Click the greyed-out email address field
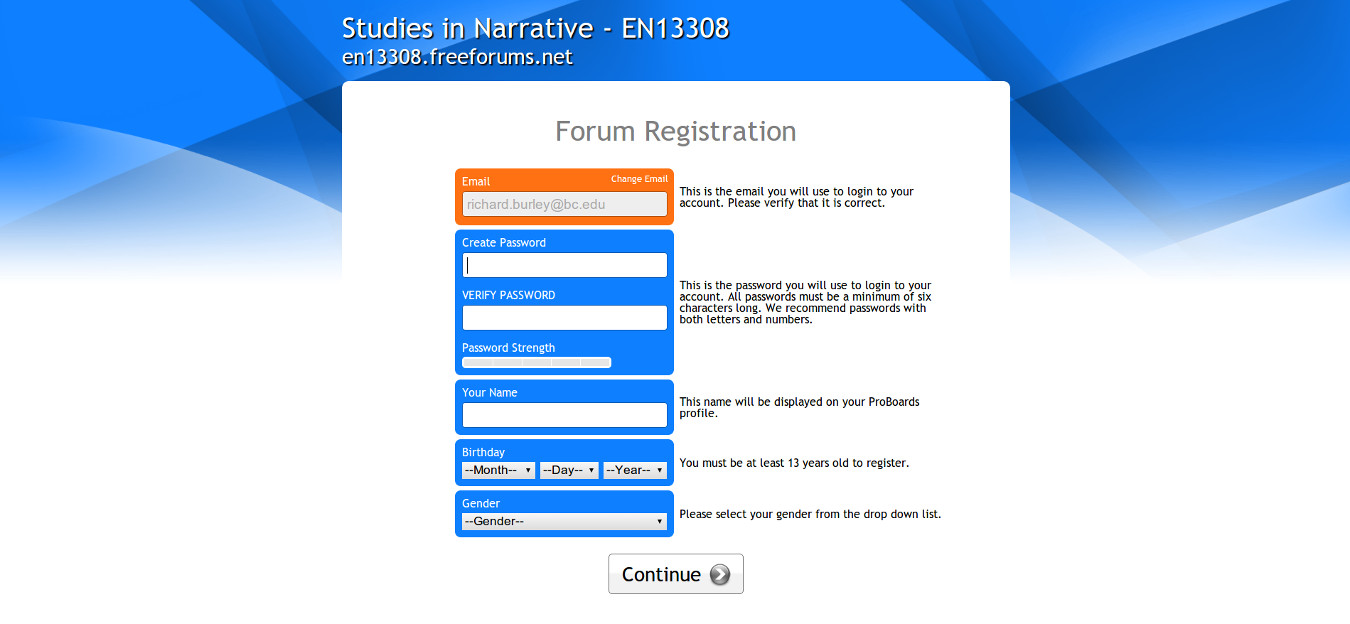Screen dimensions: 1350x624 tap(564, 204)
